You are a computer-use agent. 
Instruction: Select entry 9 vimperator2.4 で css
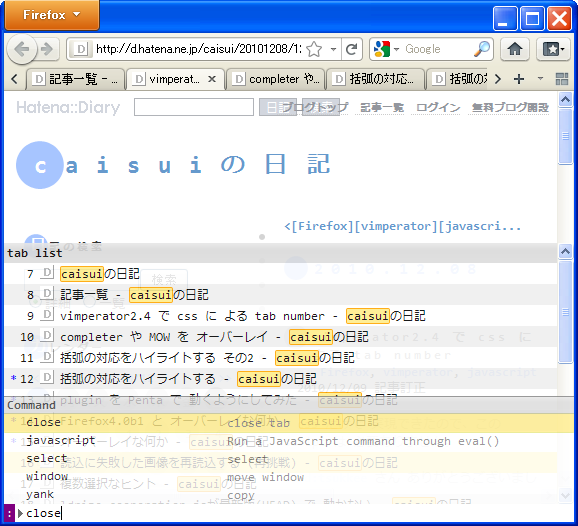(281, 316)
